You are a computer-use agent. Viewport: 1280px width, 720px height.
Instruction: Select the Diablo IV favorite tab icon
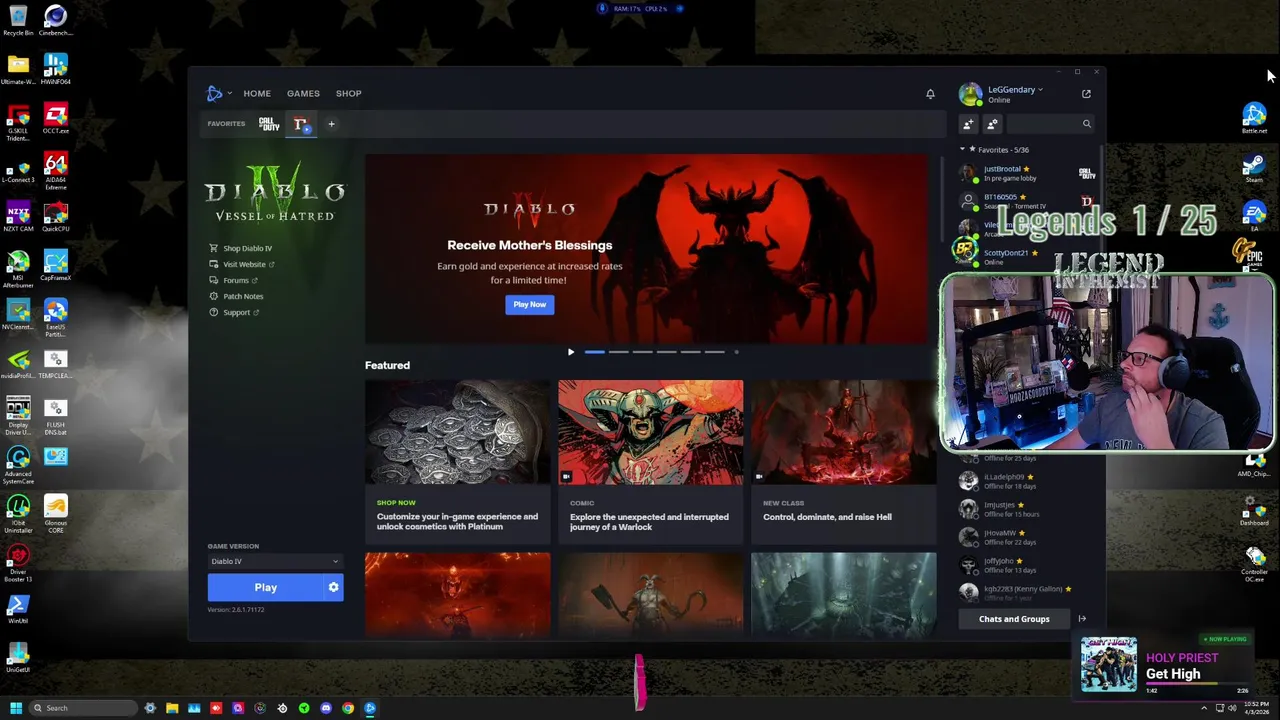click(300, 124)
